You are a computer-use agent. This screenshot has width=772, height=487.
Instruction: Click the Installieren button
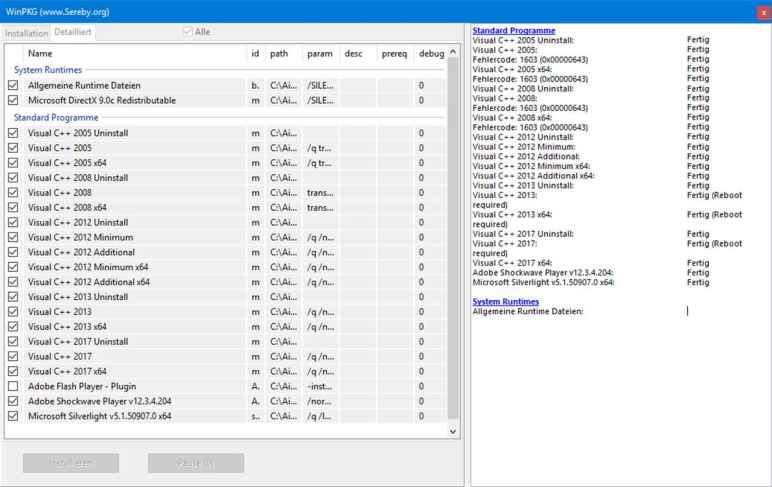pos(71,463)
